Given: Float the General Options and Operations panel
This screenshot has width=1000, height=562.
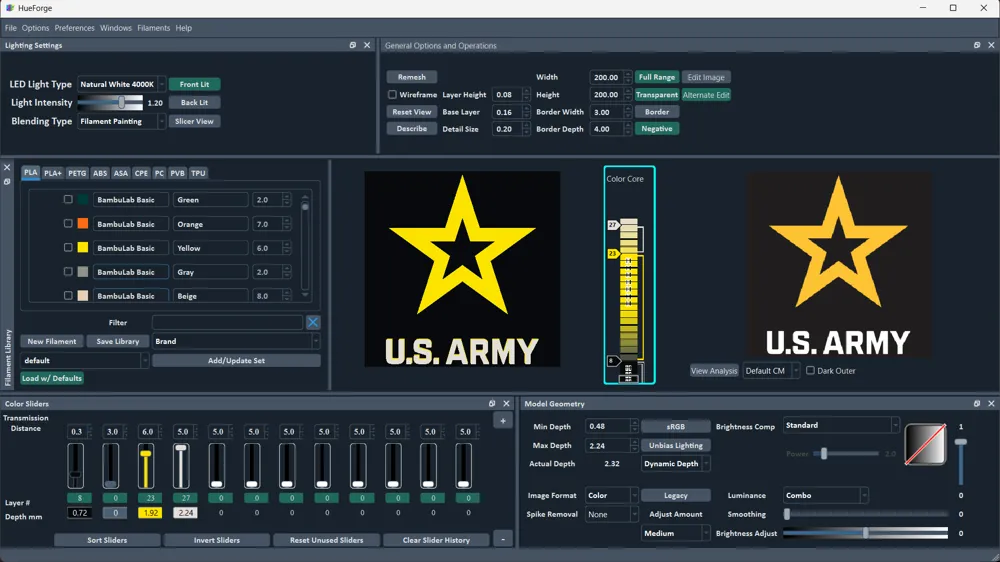Looking at the screenshot, I should [x=977, y=45].
